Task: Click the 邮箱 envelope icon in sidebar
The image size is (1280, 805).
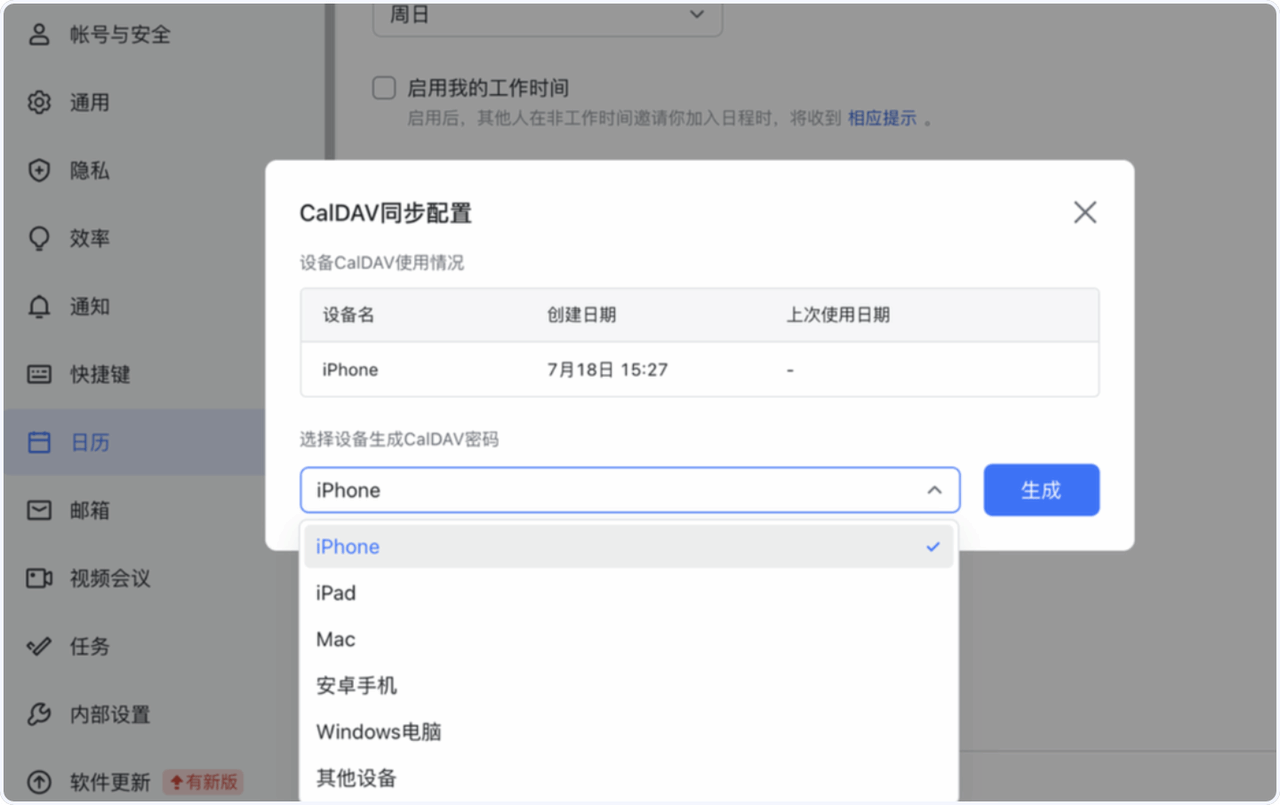Action: [38, 510]
